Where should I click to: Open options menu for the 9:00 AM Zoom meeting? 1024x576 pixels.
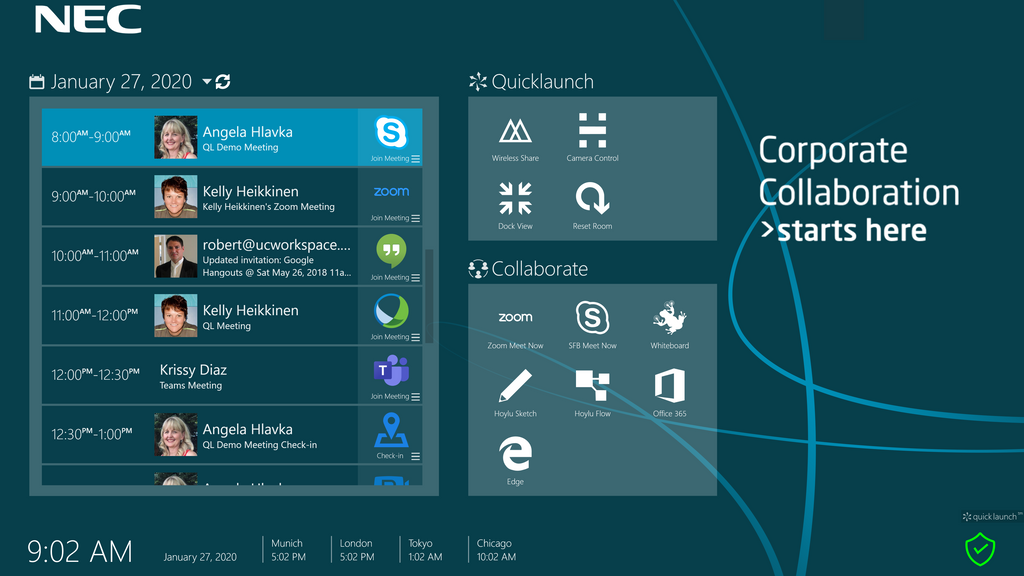(x=415, y=218)
